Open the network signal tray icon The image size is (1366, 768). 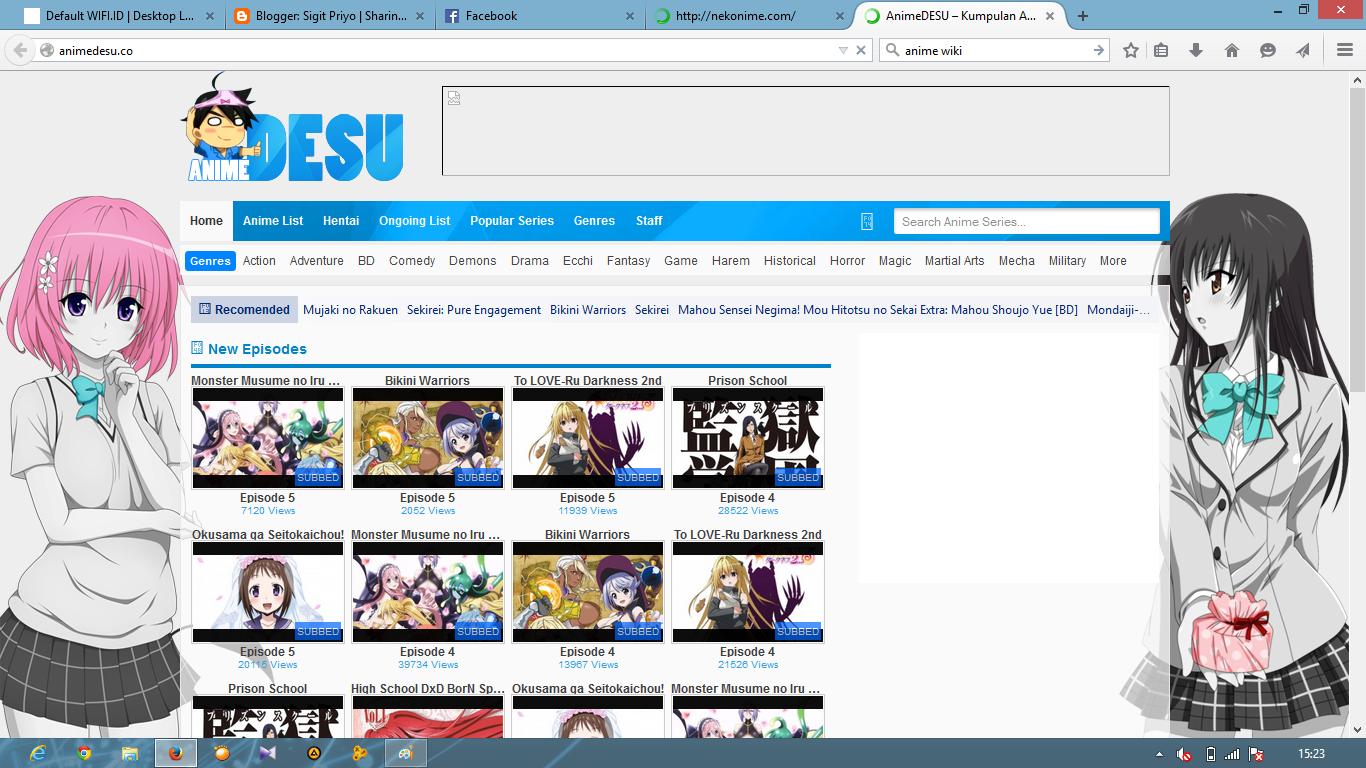point(1233,754)
